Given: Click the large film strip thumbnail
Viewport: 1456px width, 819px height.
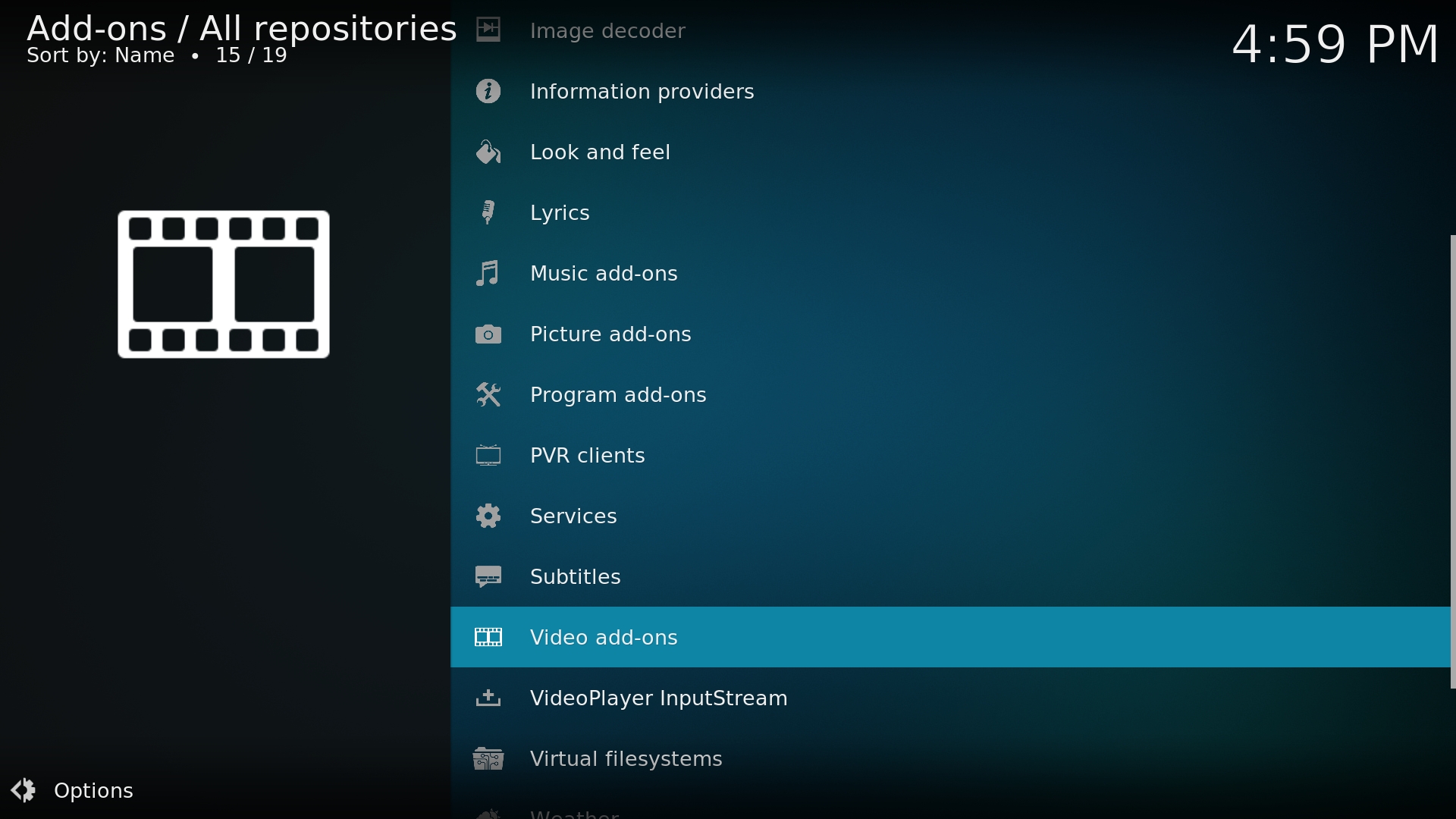Looking at the screenshot, I should click(224, 284).
